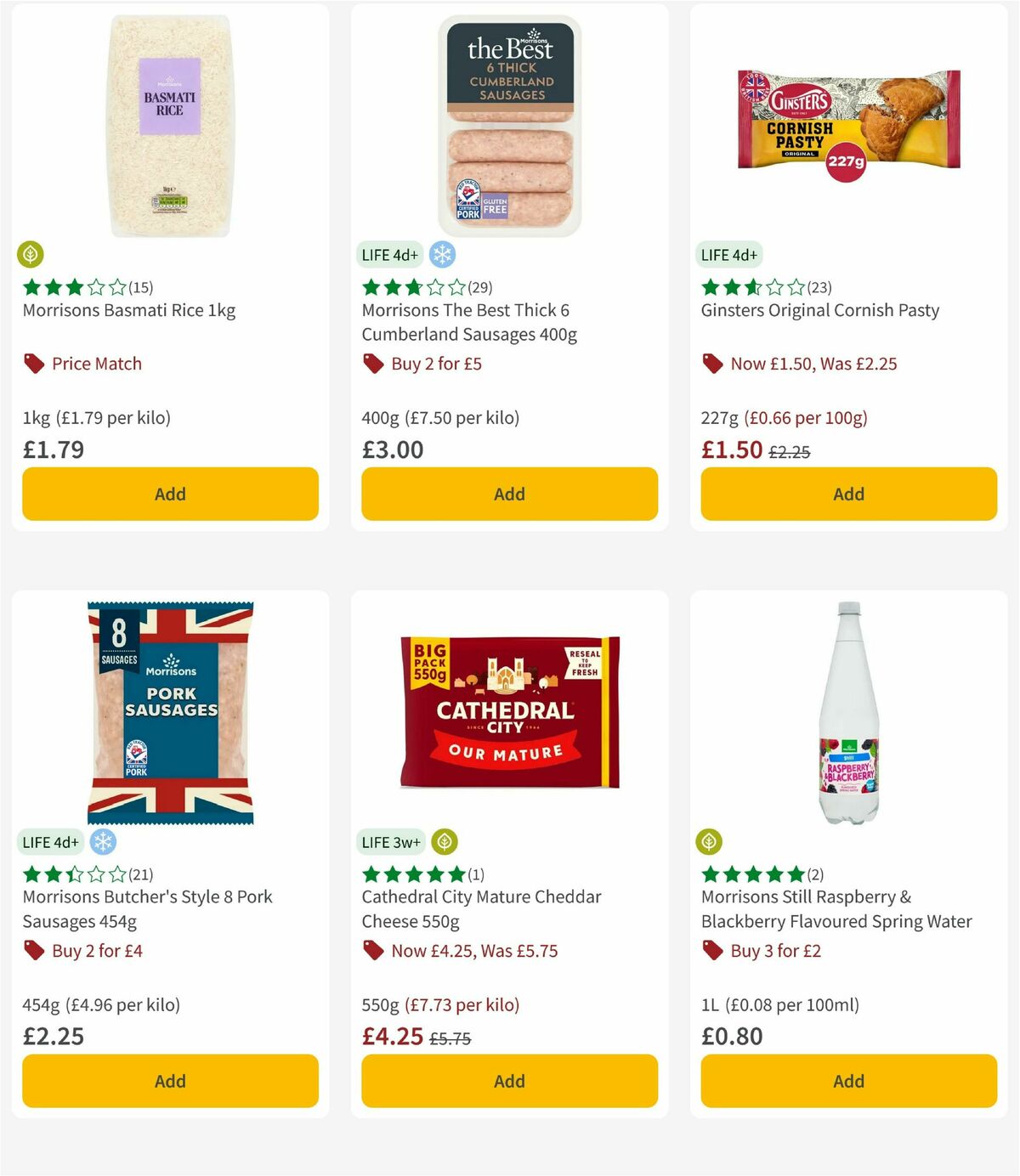1020x1176 pixels.
Task: Click the leaf icon on Raspberry & Blackberry water
Action: (x=711, y=841)
